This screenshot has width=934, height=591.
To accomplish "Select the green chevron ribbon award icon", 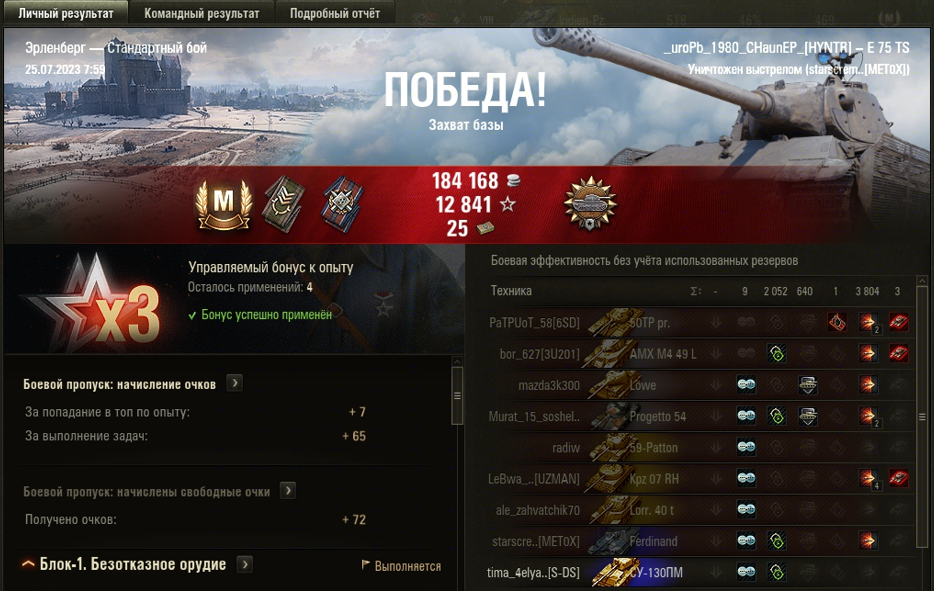I will pyautogui.click(x=285, y=204).
